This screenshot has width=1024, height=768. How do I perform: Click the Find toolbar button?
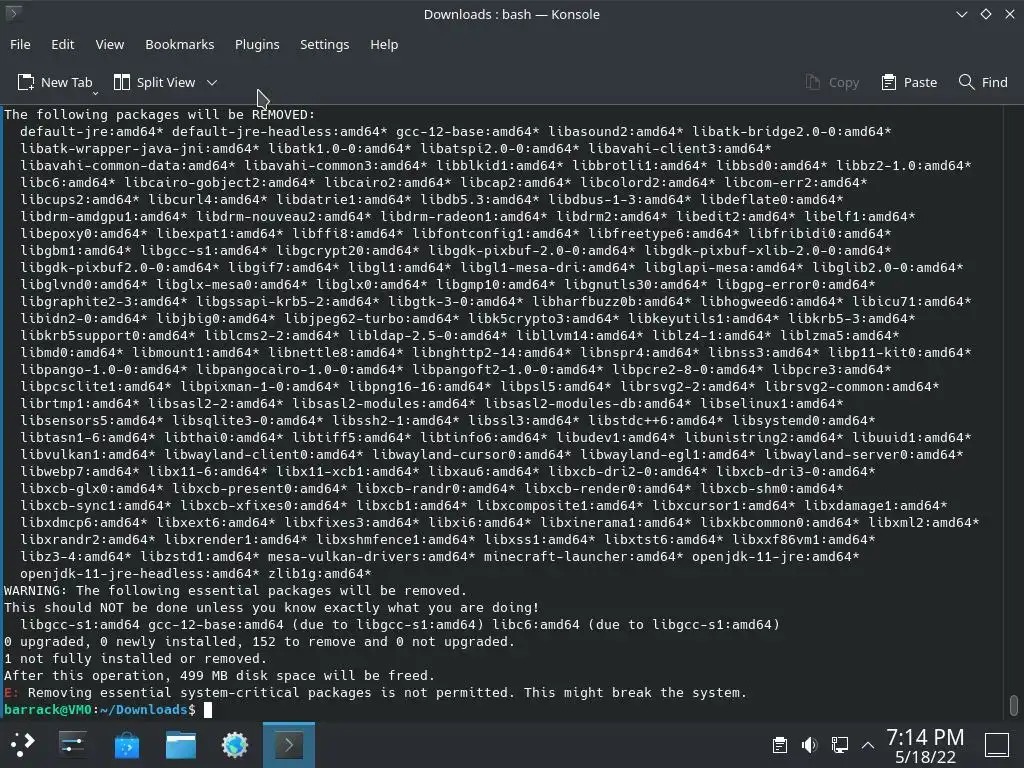pyautogui.click(x=983, y=82)
